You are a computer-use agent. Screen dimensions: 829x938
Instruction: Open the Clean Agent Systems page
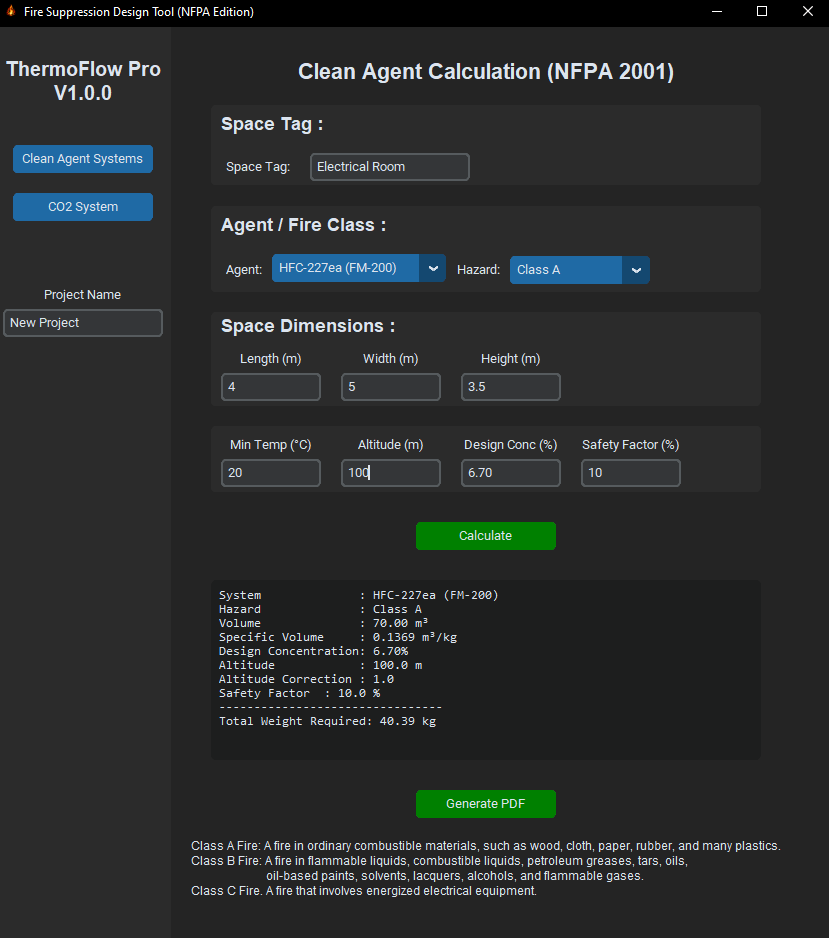coord(83,159)
